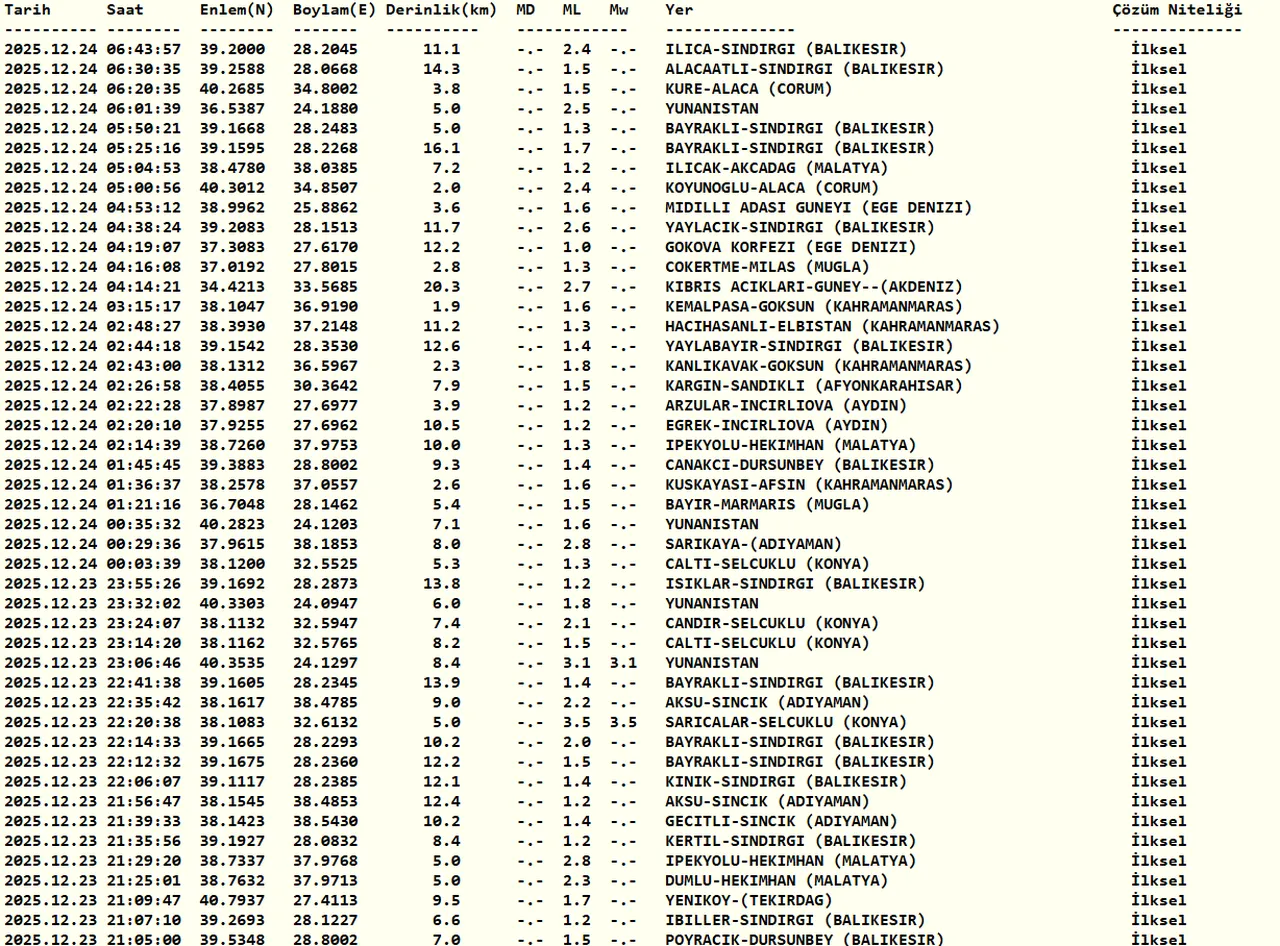This screenshot has width=1280, height=946.
Task: Click the Boylam(E) column header
Action: tap(334, 10)
